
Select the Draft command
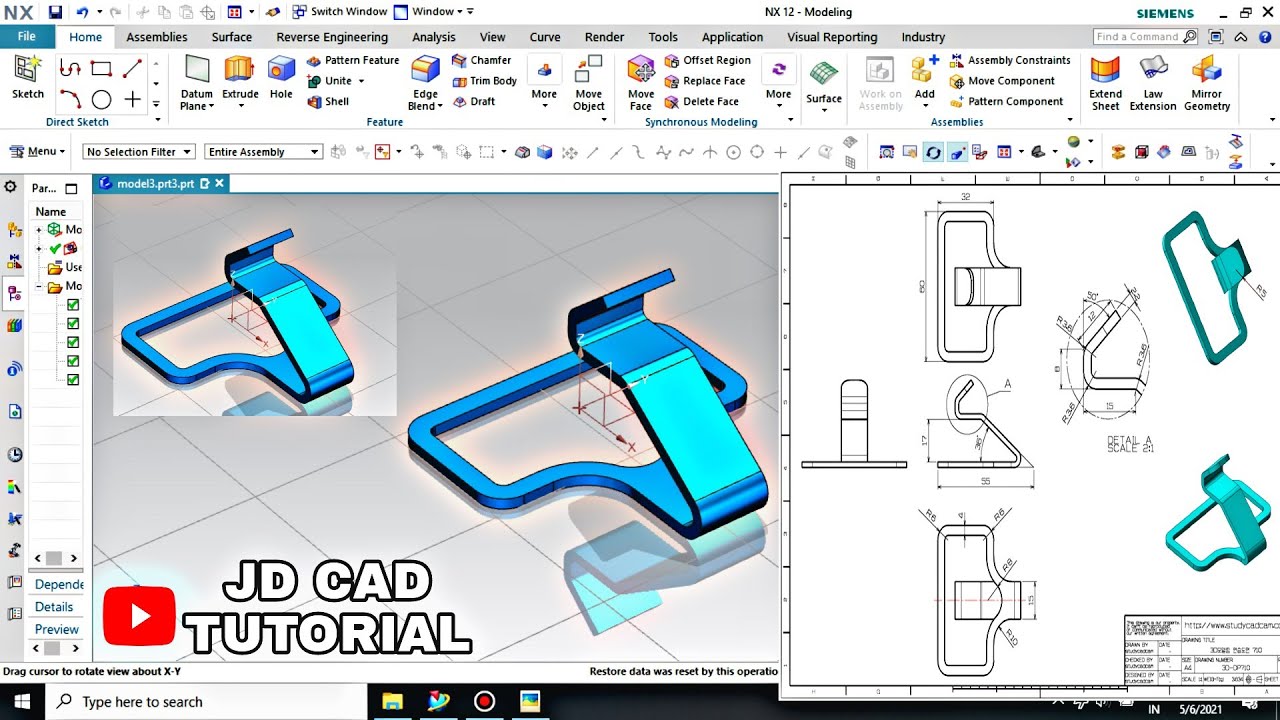[474, 101]
